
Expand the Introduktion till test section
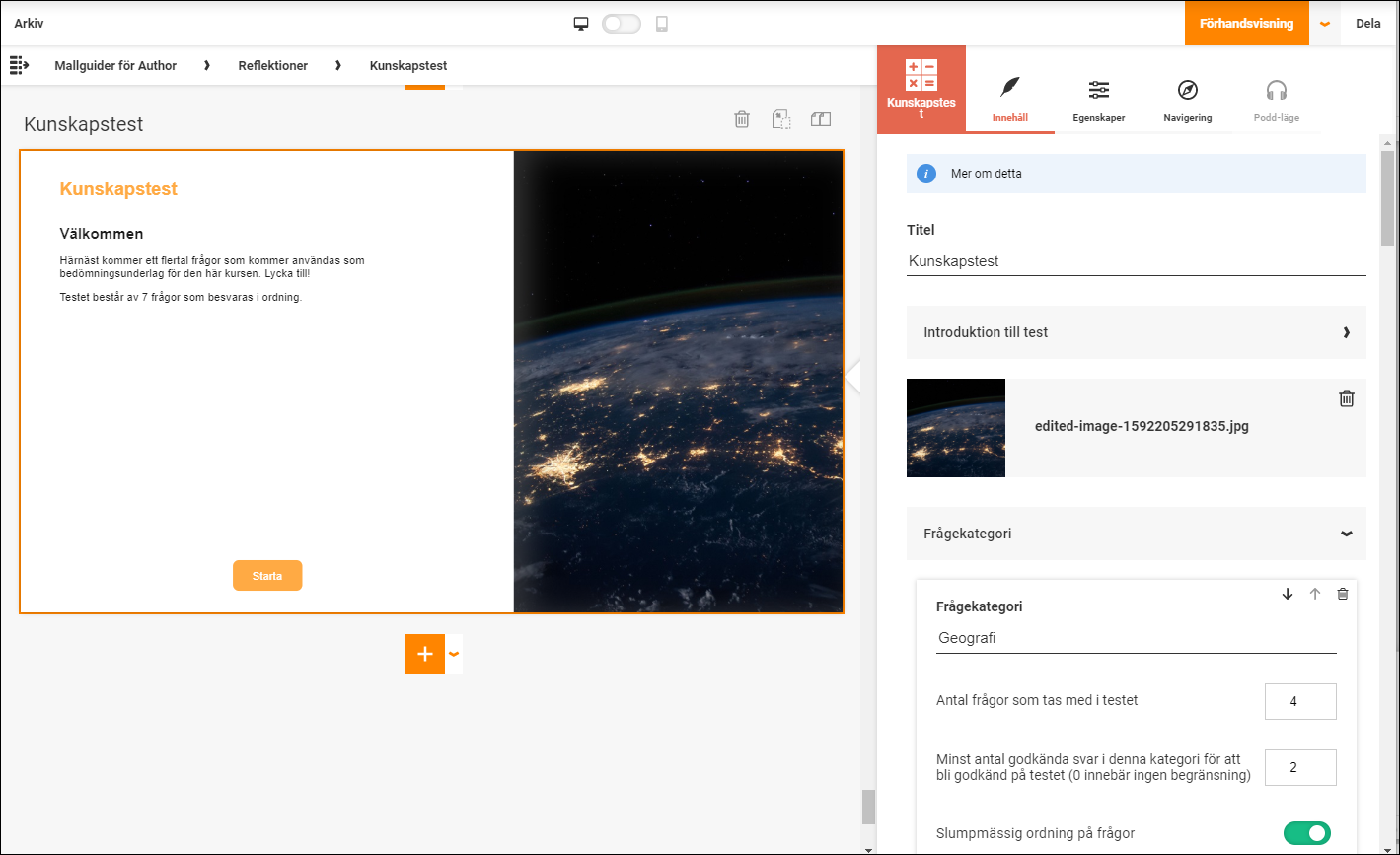pos(1137,332)
